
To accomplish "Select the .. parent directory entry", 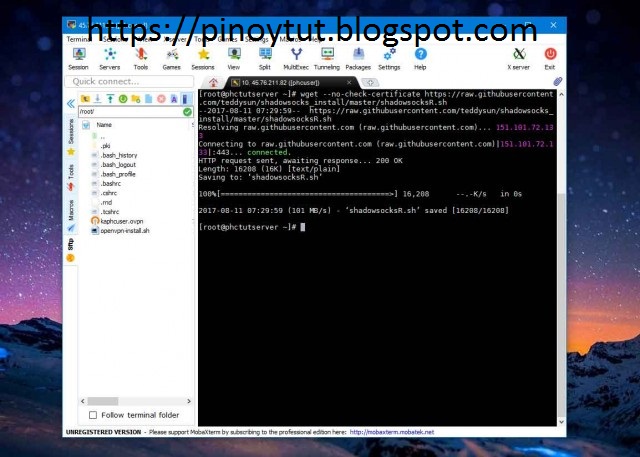I will pyautogui.click(x=102, y=137).
